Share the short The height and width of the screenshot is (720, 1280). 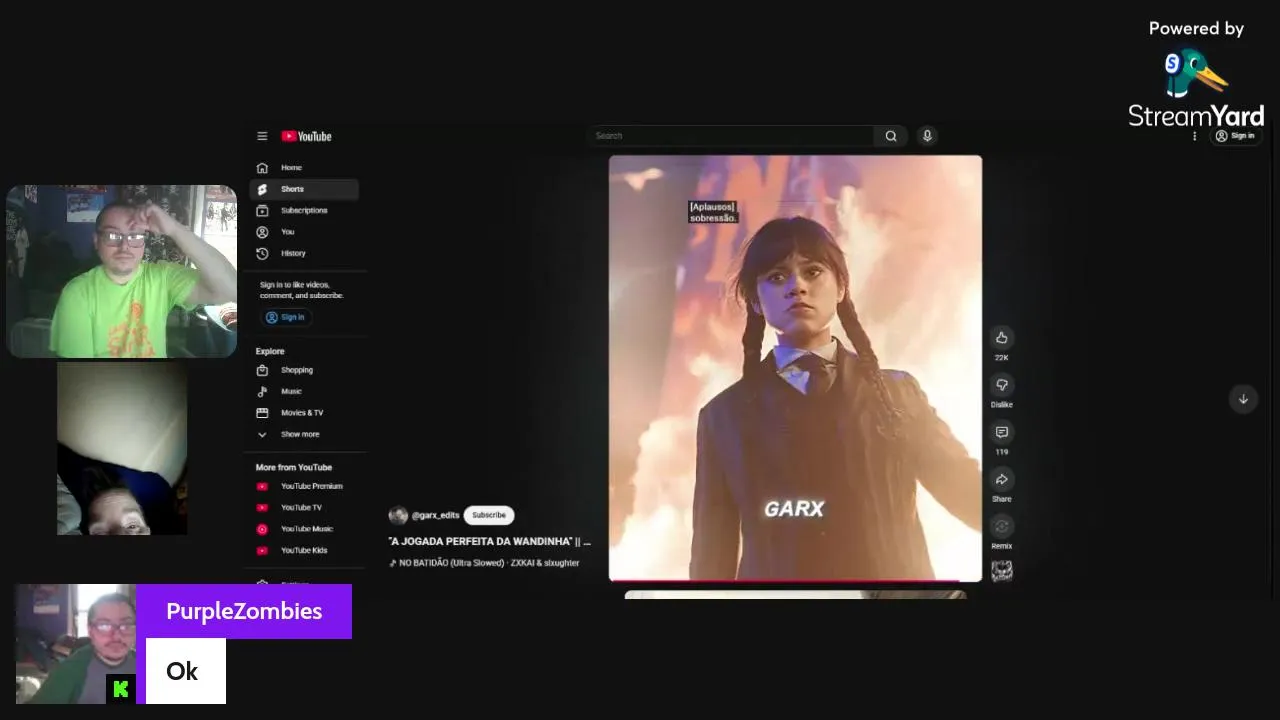tap(1001, 479)
